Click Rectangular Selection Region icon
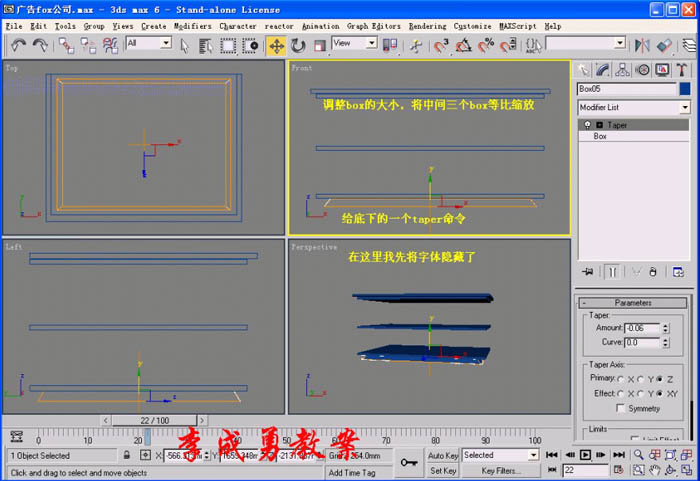Screen dimensions: 700x481 coord(228,46)
